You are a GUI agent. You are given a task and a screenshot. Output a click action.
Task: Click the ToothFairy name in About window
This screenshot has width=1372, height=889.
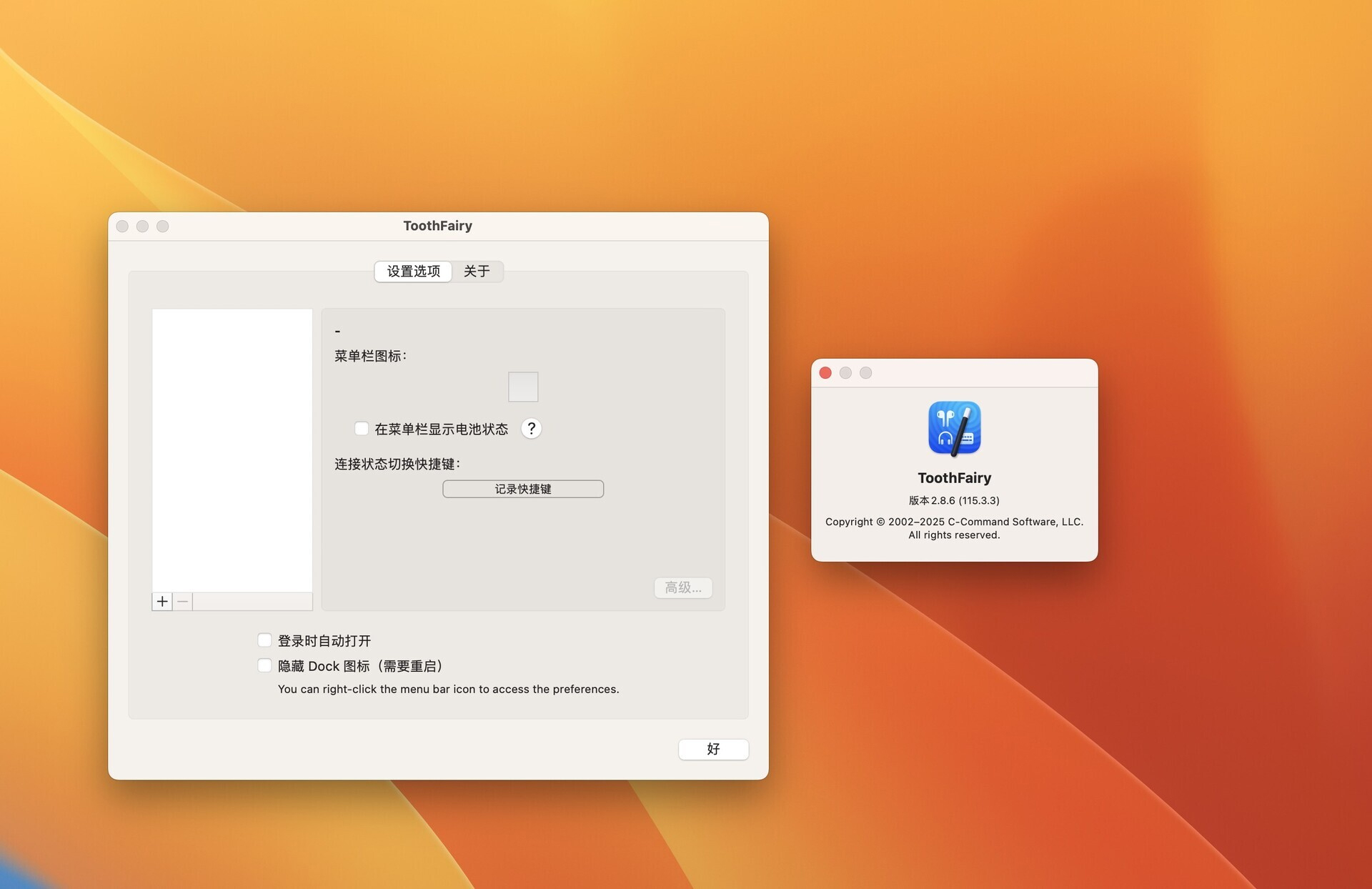point(954,478)
